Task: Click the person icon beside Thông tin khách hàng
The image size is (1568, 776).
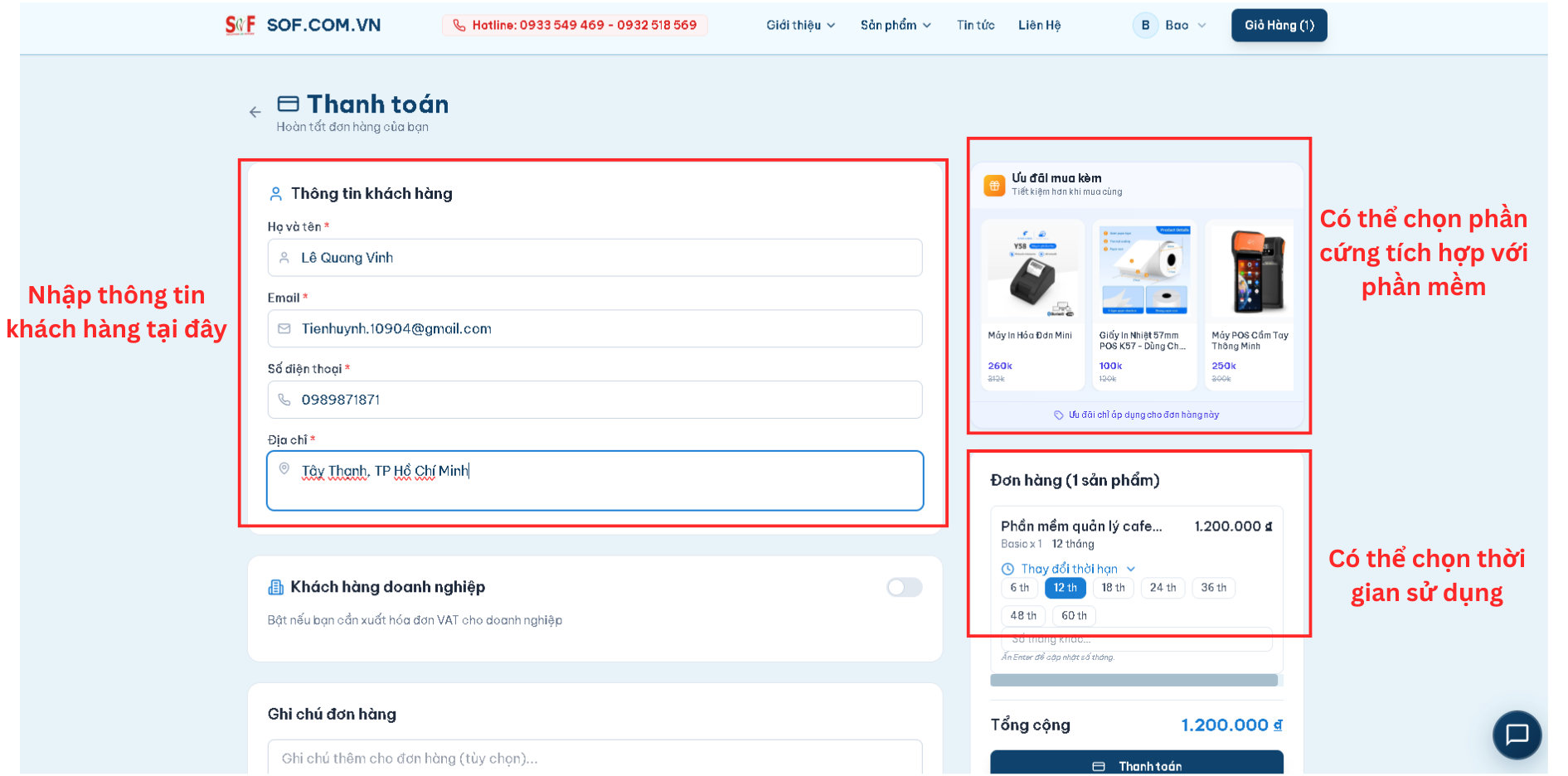Action: tap(276, 194)
